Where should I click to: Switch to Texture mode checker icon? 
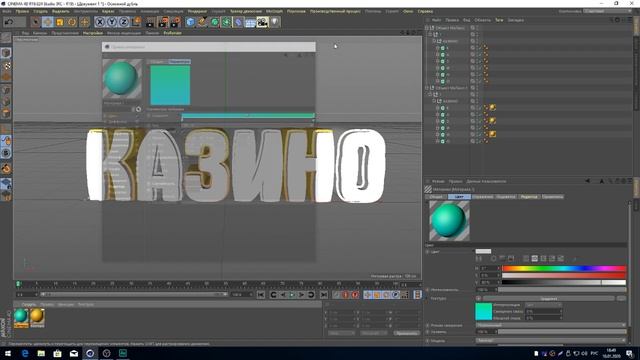pyautogui.click(x=6, y=66)
